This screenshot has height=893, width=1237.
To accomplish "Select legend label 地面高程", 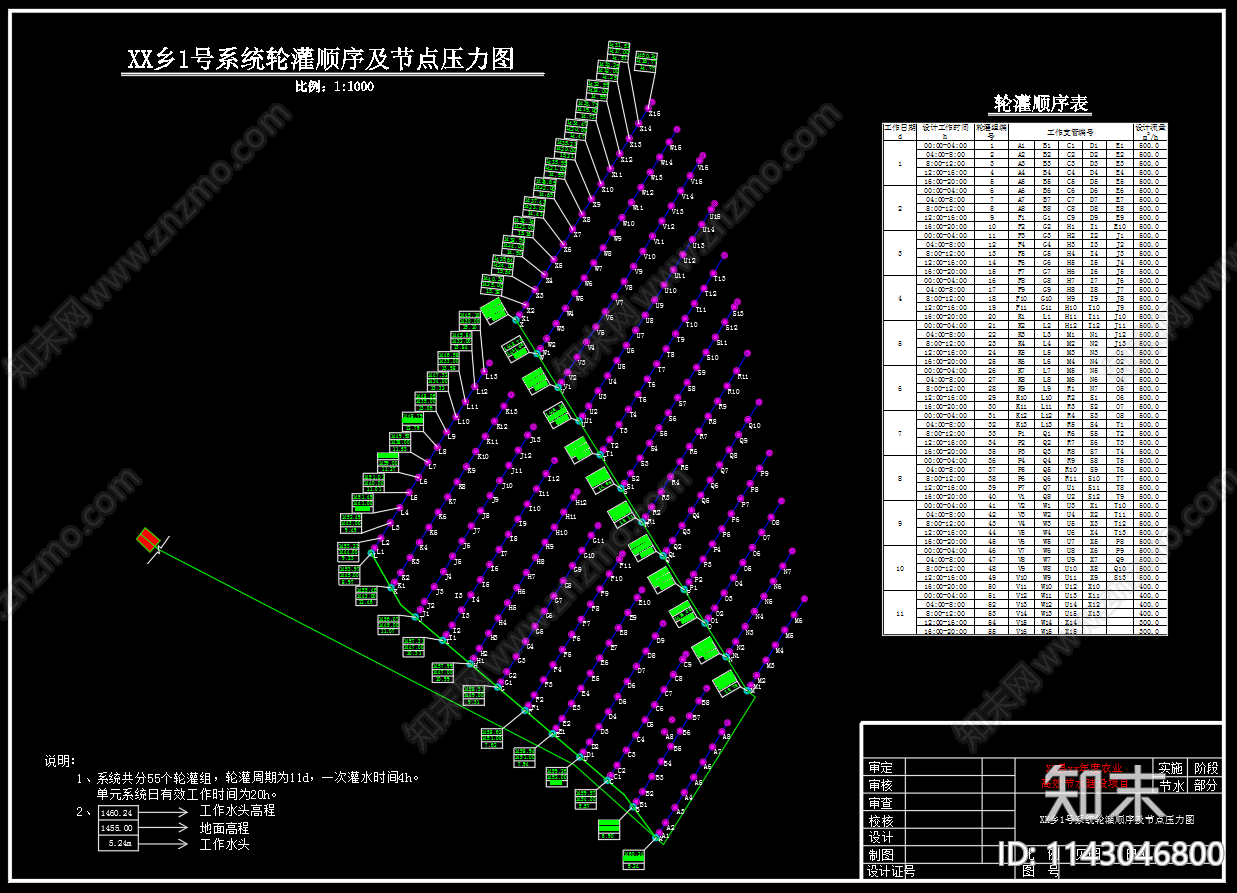I will point(224,828).
